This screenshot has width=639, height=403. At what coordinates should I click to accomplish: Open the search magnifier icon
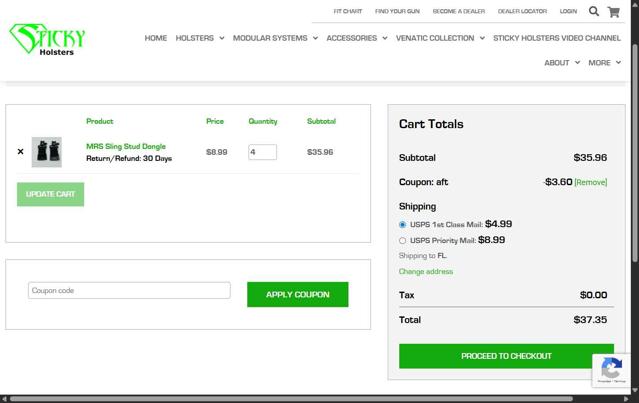click(594, 12)
